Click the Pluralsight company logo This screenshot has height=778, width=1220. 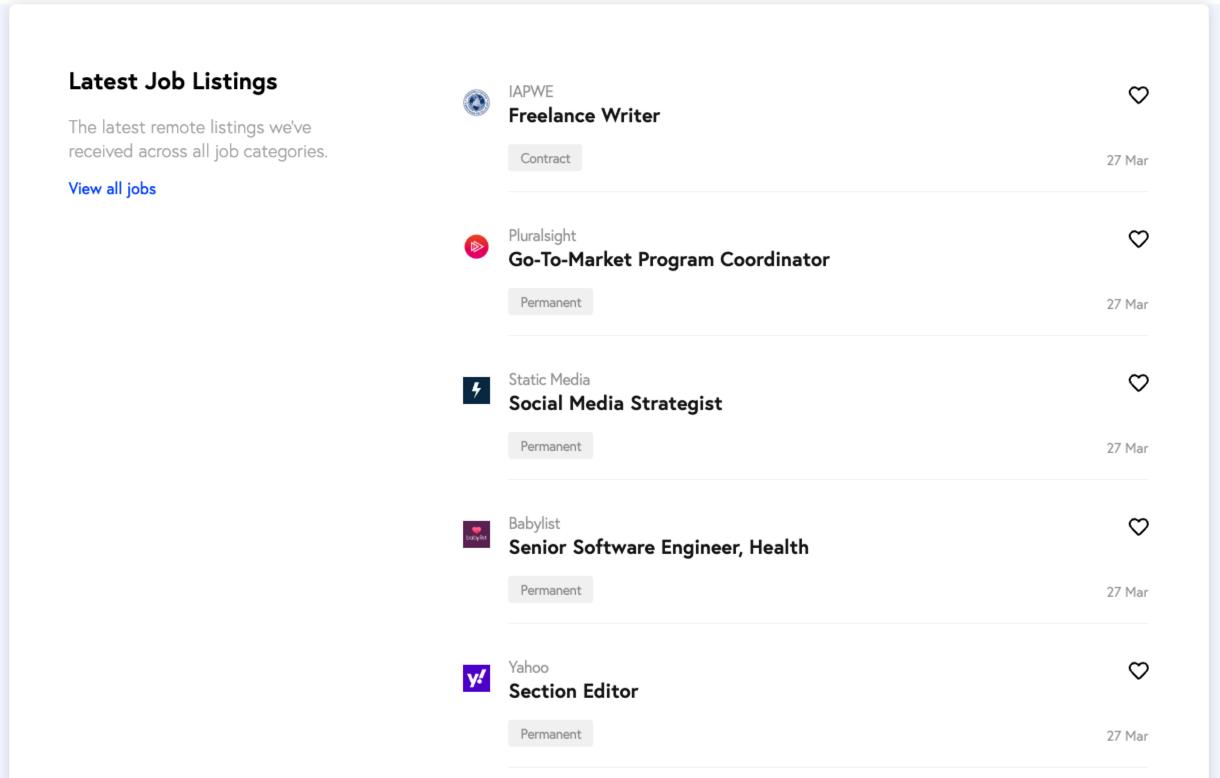(x=477, y=246)
